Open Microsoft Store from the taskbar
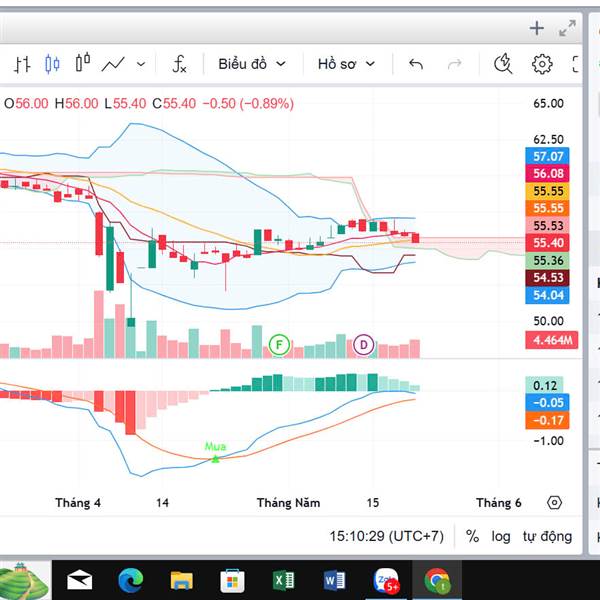 (232, 580)
